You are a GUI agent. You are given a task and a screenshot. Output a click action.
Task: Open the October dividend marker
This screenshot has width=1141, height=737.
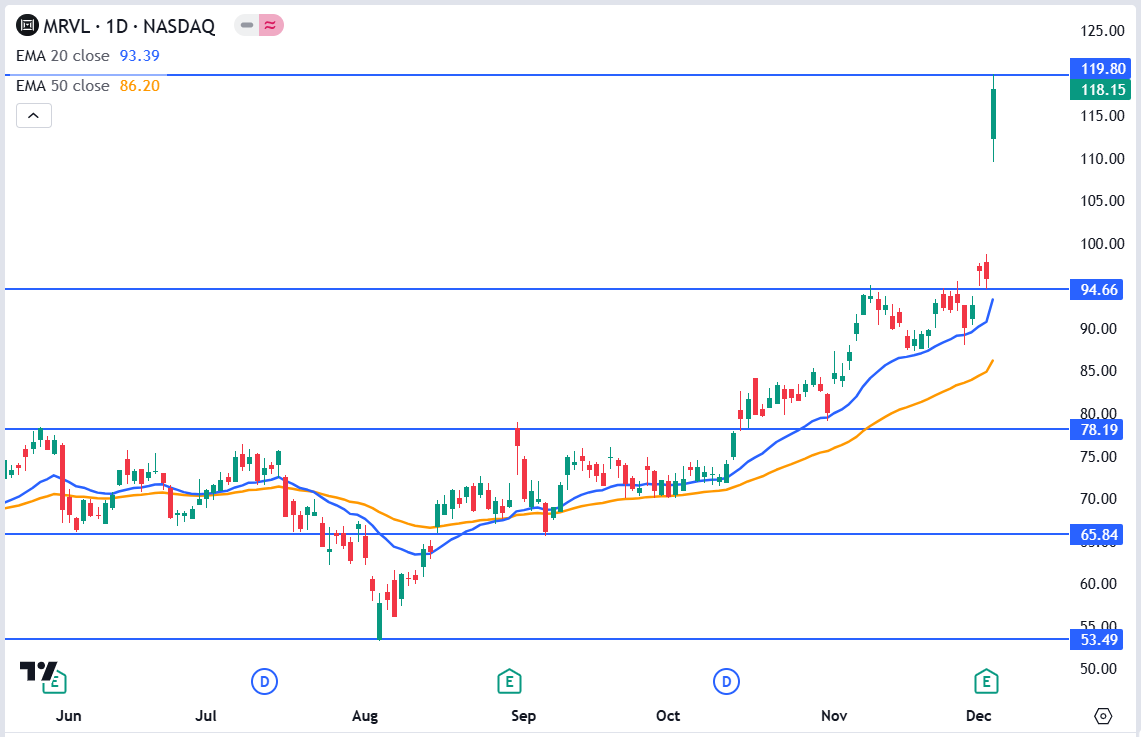pos(726,680)
